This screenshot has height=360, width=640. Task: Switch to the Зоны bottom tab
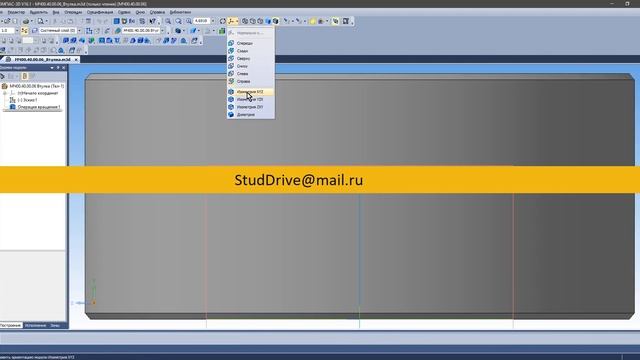point(55,325)
